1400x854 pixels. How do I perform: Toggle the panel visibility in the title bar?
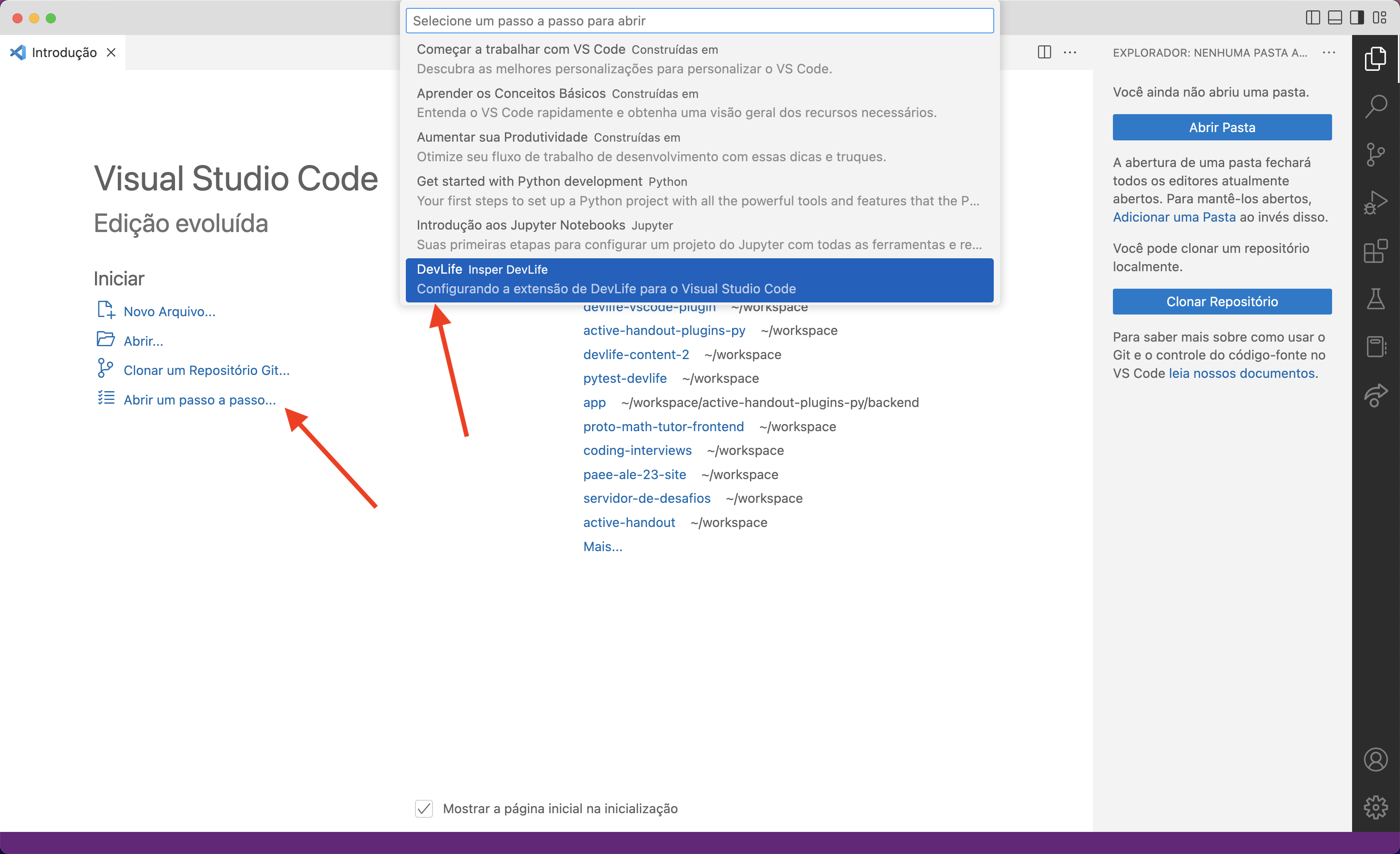coord(1335,17)
